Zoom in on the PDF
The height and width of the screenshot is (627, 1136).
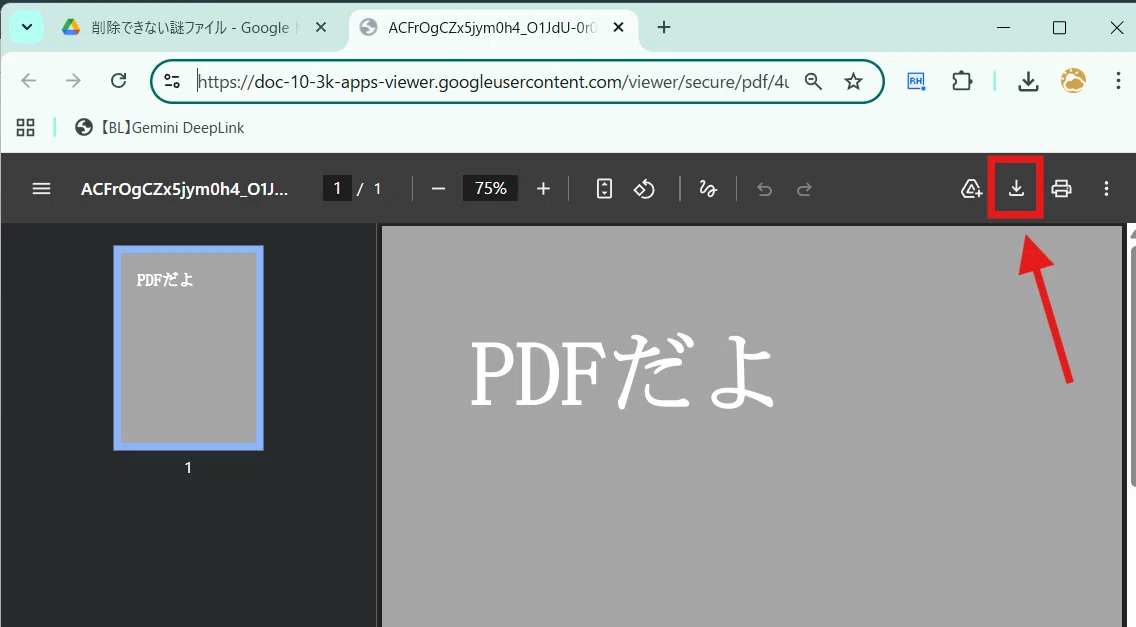[543, 188]
